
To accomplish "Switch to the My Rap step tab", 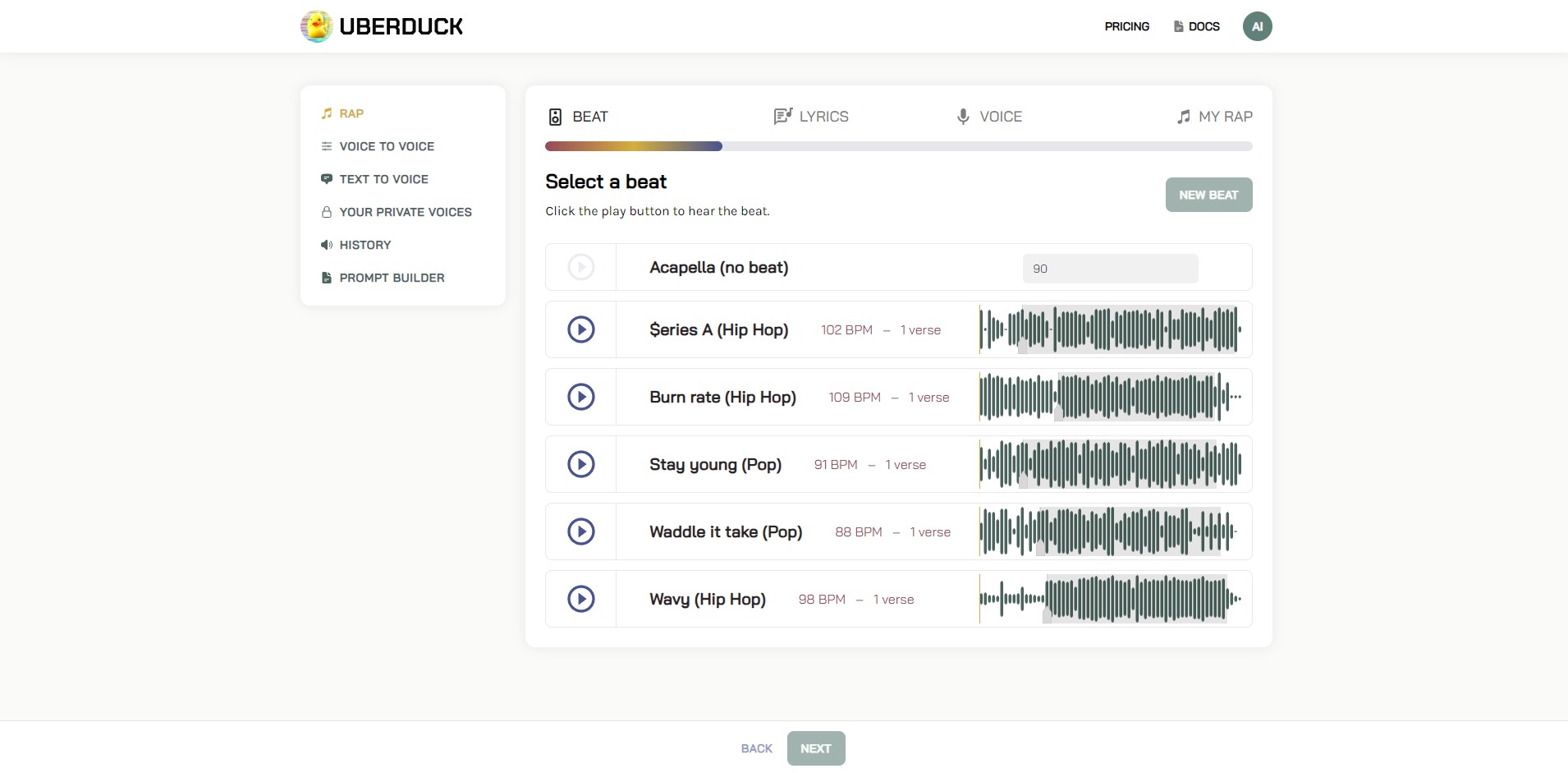I will click(x=1214, y=117).
